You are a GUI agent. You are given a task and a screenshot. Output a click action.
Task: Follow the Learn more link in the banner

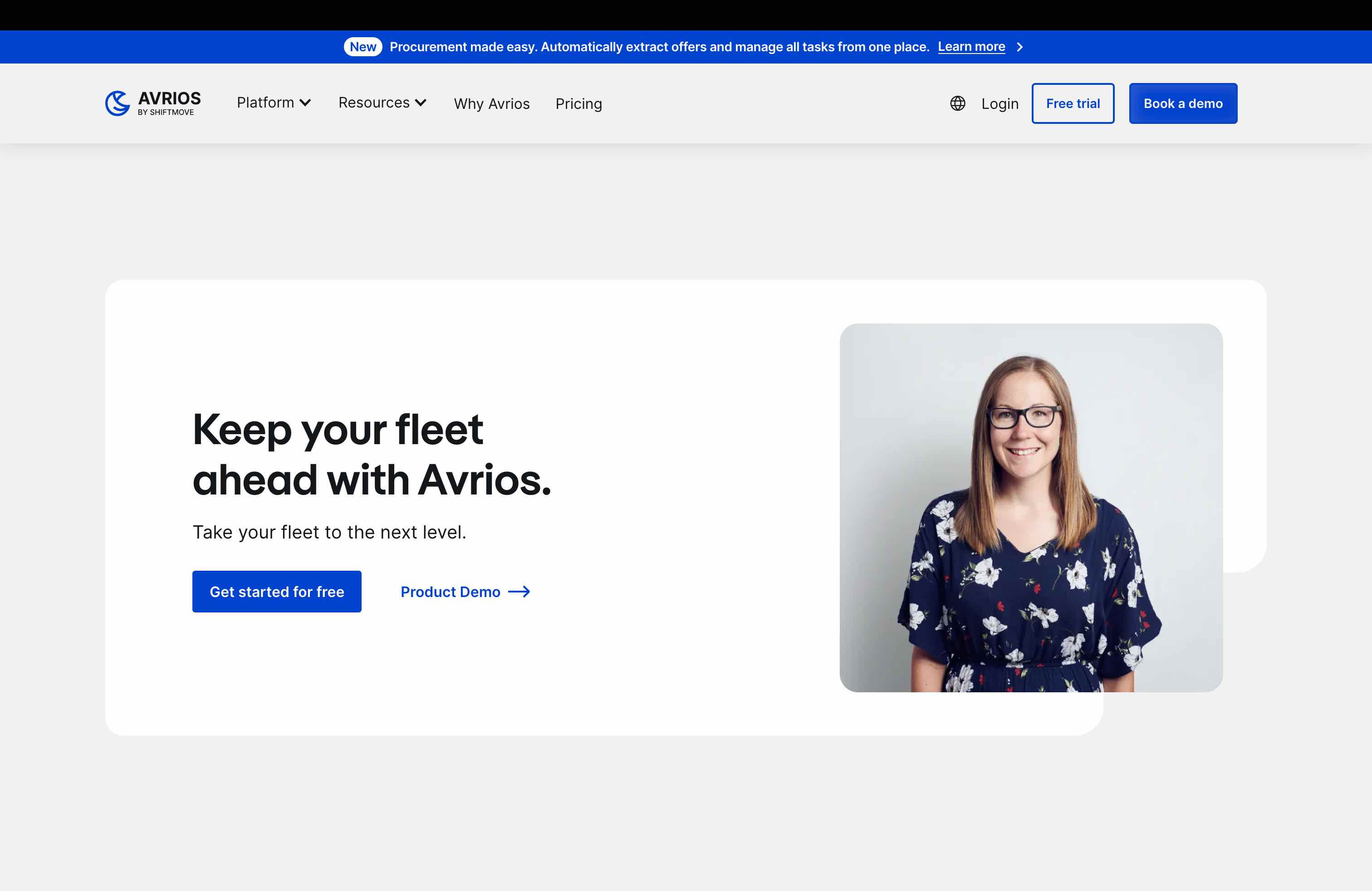tap(971, 47)
